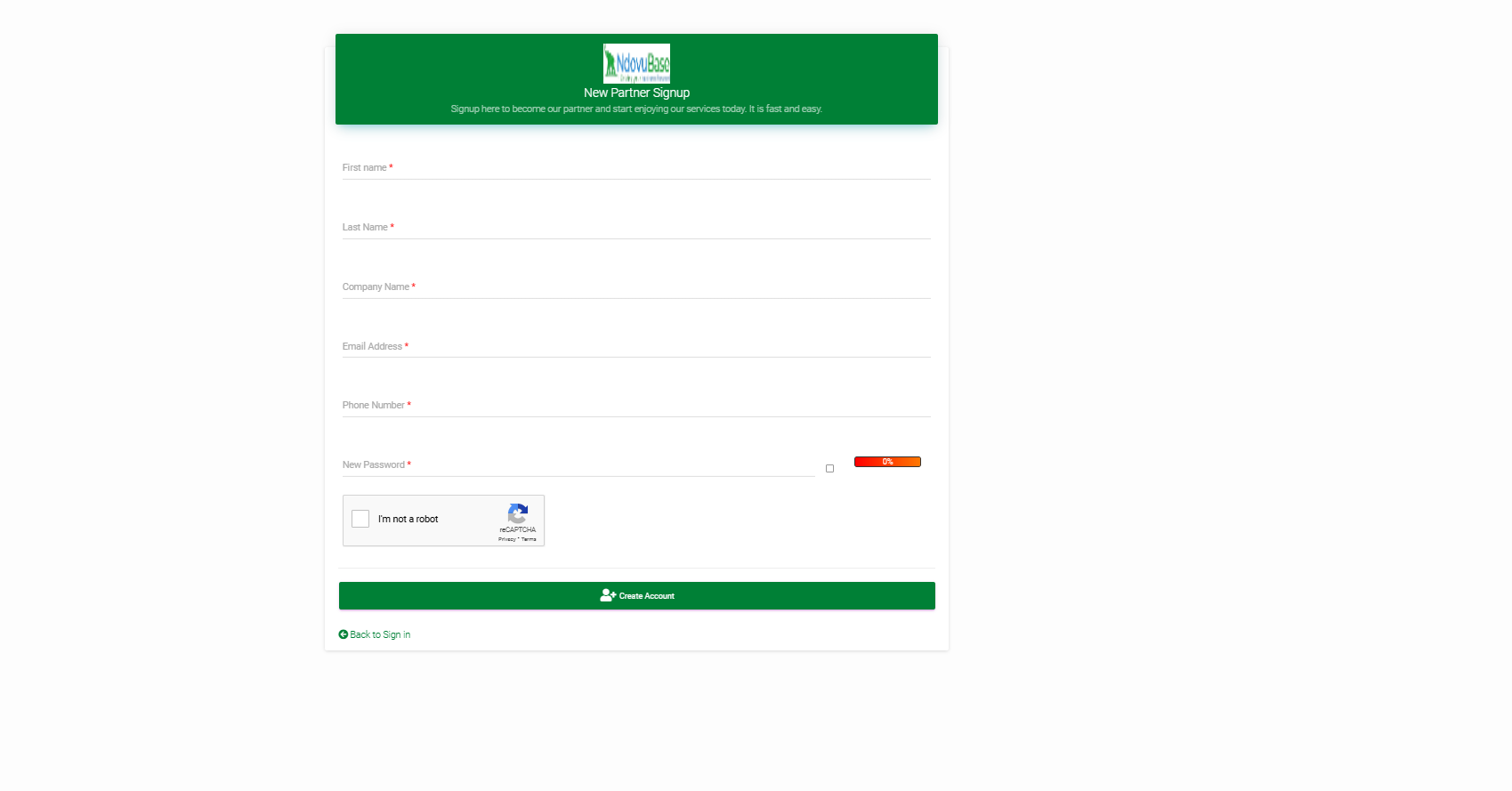
Task: Click the reCAPTCHA logo icon
Action: [518, 513]
